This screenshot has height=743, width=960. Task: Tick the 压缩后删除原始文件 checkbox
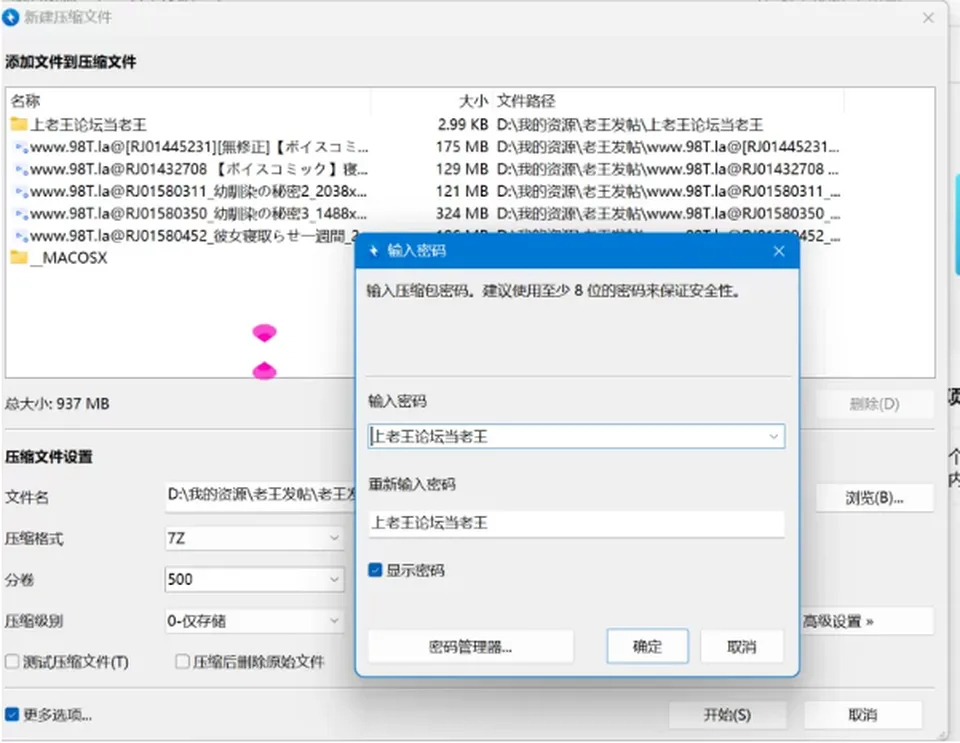pyautogui.click(x=182, y=662)
